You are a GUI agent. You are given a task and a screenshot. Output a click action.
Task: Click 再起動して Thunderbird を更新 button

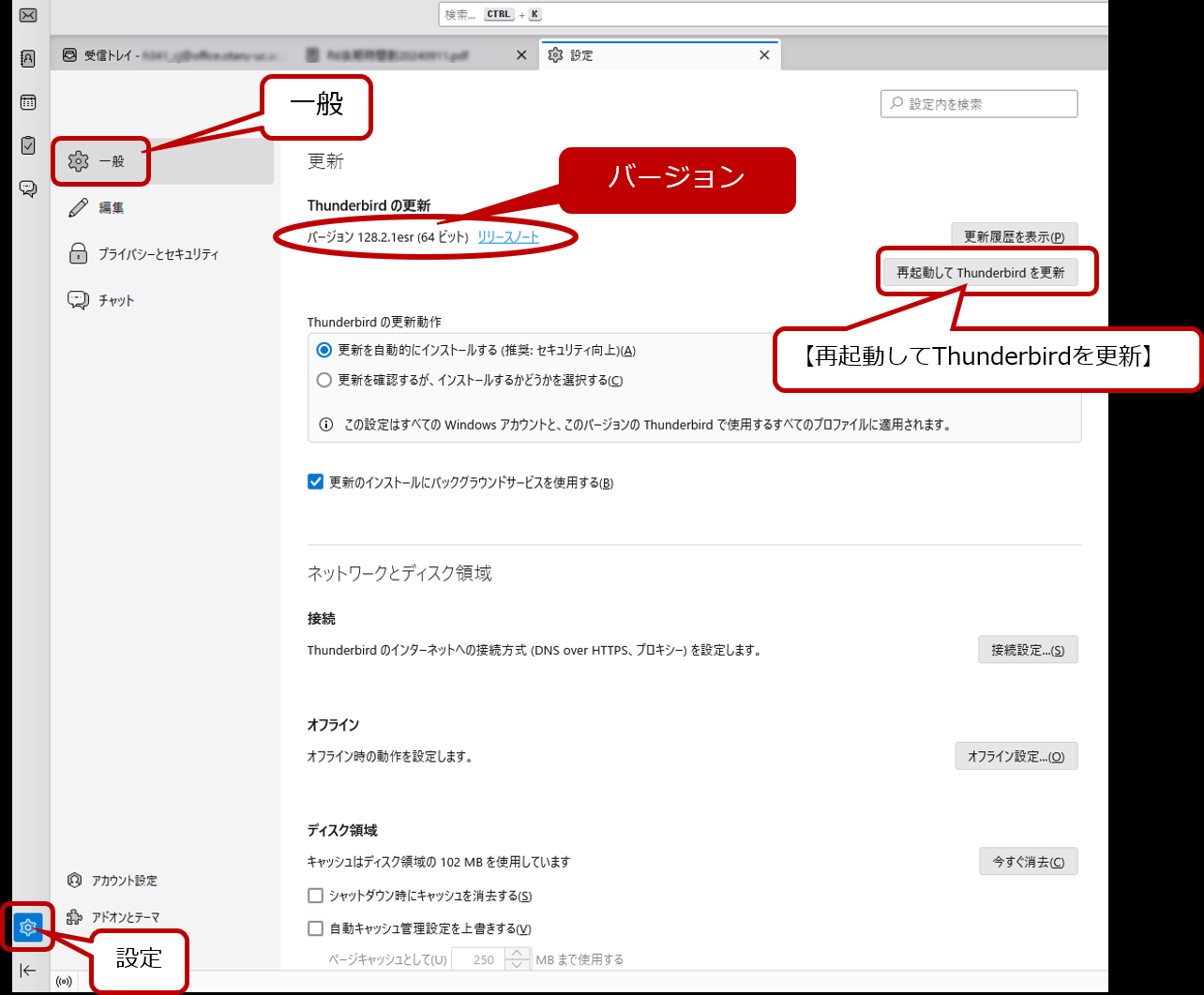coord(980,273)
